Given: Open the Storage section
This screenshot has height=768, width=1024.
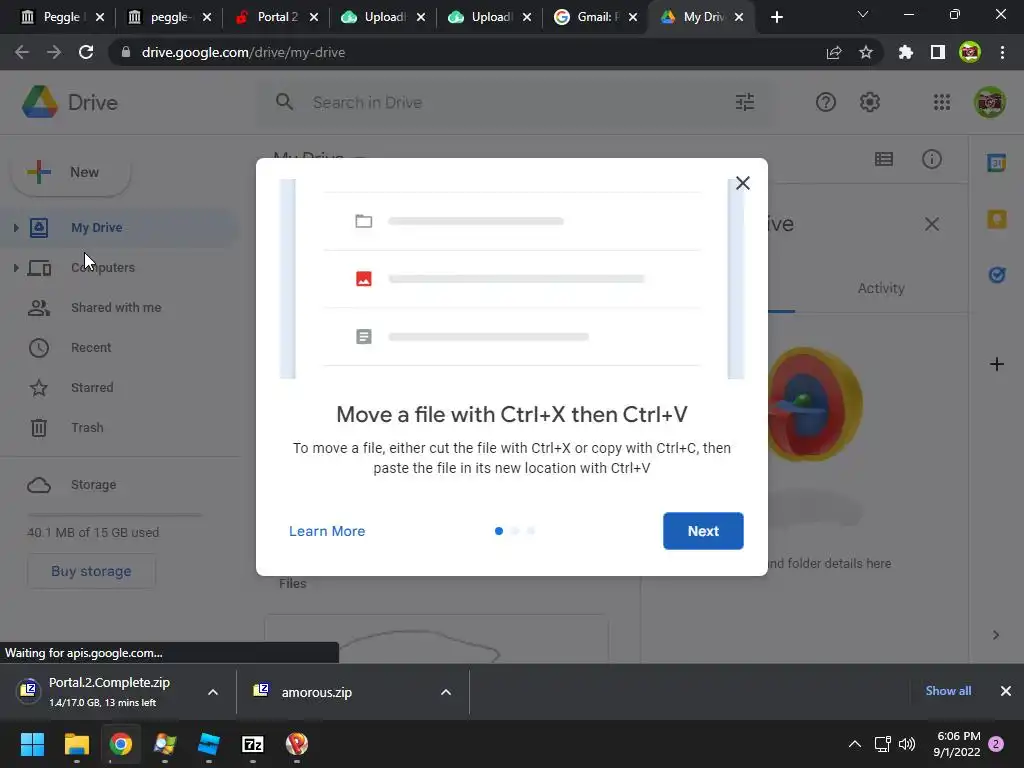Looking at the screenshot, I should [x=93, y=485].
